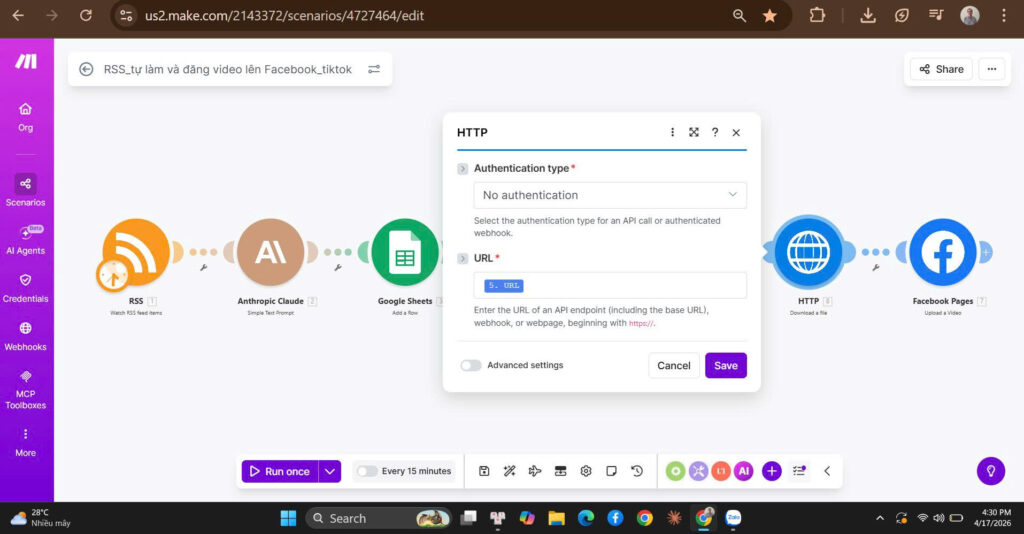Open the three-dot menu next to Share
This screenshot has height=534, width=1024.
pyautogui.click(x=991, y=69)
